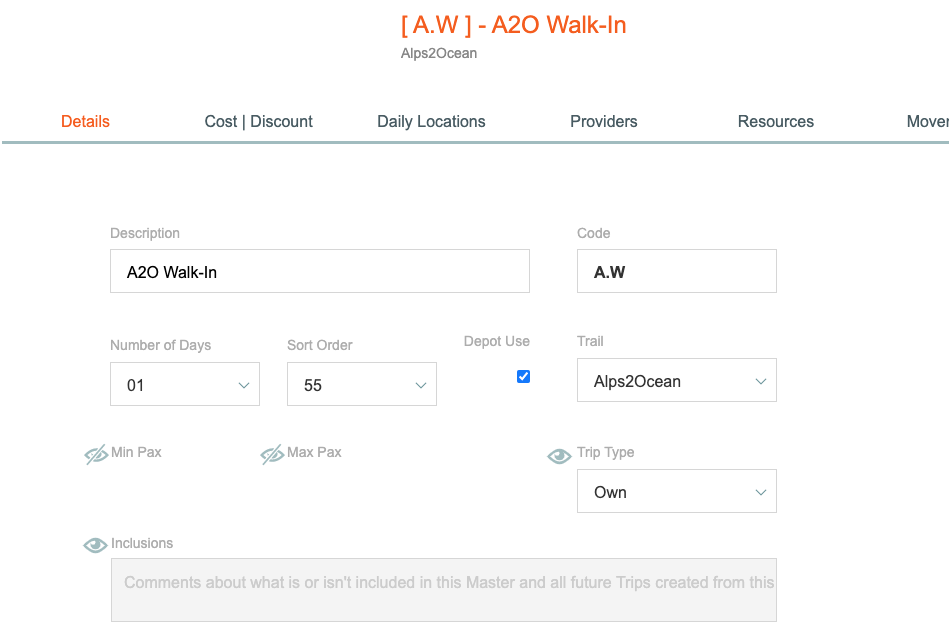Open the Number of Days dropdown
Screen dimensions: 949x629
click(x=185, y=384)
